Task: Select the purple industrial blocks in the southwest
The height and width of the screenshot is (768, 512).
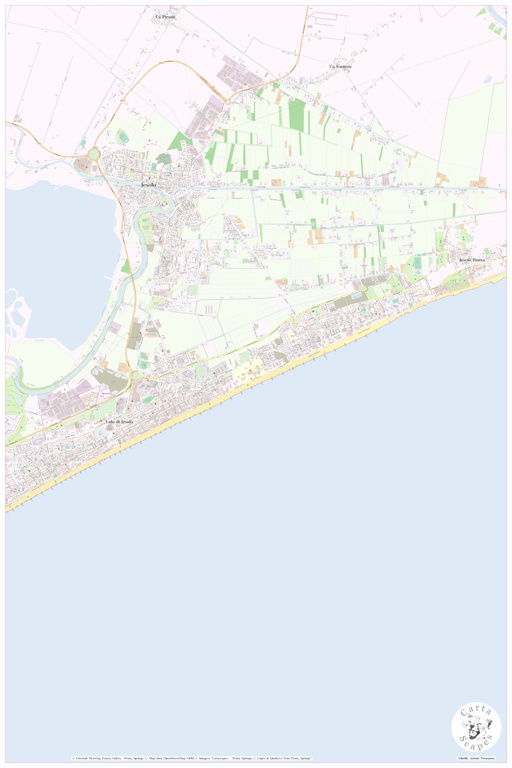Action: (61, 398)
